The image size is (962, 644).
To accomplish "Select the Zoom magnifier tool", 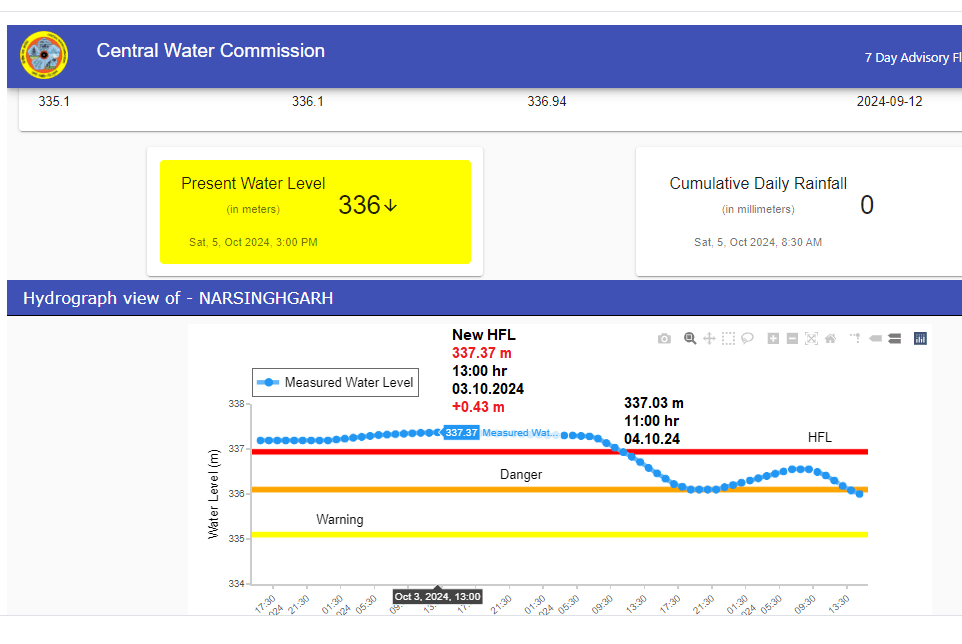I will pos(690,339).
